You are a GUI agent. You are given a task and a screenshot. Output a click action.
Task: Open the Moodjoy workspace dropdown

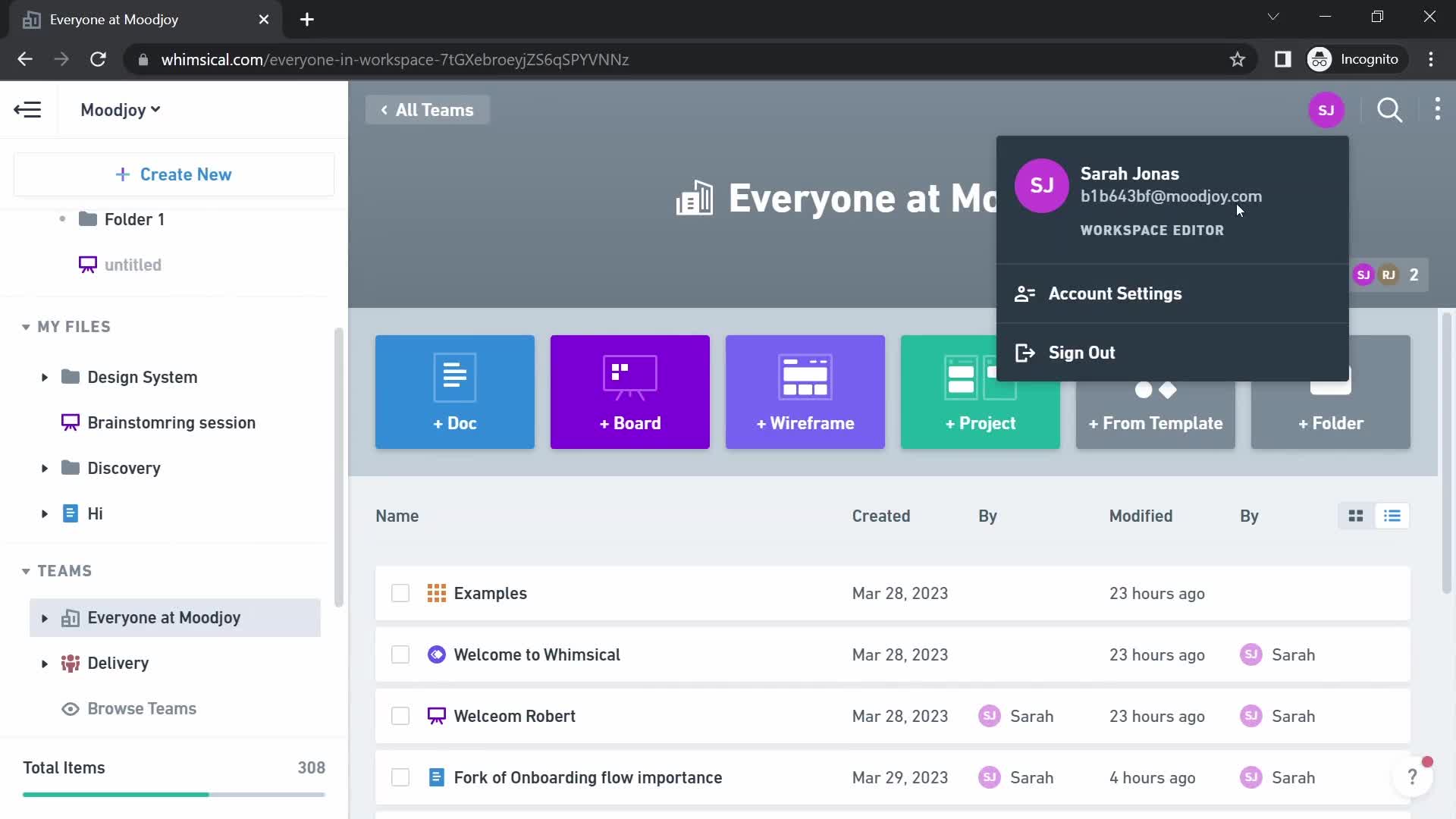tap(121, 110)
